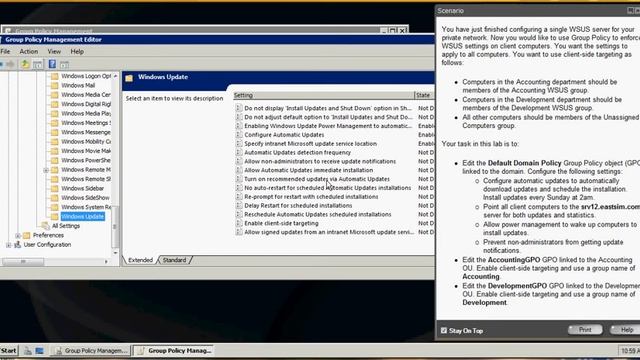Select 'Allow signed updates from an intranet' setting
Image resolution: width=640 pixels, height=360 pixels.
pyautogui.click(x=329, y=232)
